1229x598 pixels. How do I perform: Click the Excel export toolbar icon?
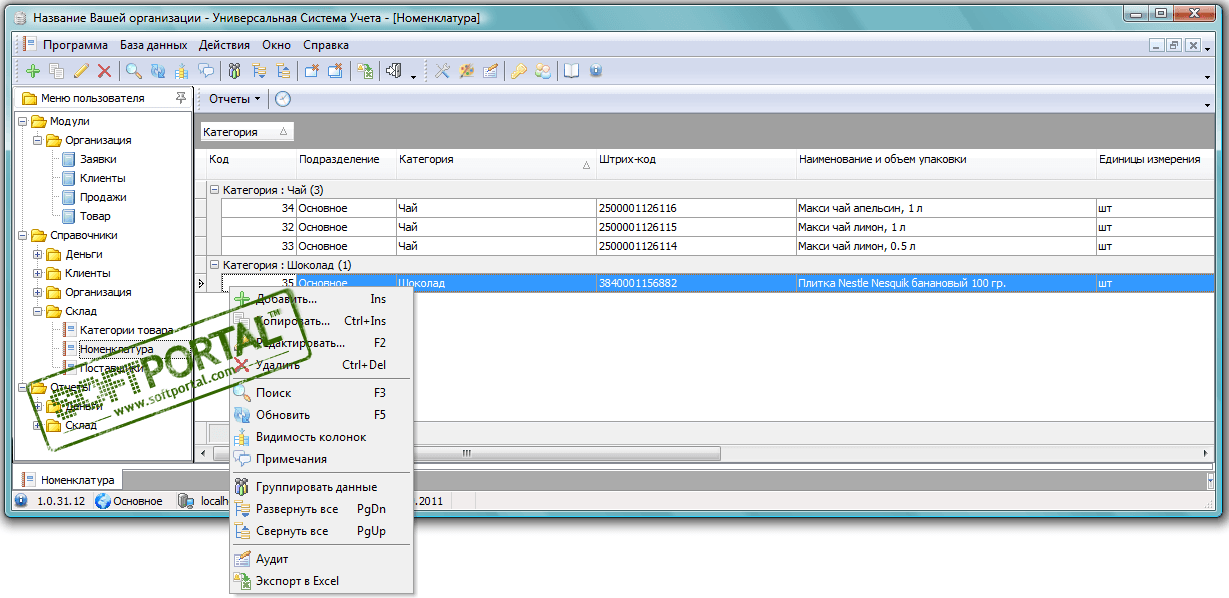pyautogui.click(x=365, y=71)
